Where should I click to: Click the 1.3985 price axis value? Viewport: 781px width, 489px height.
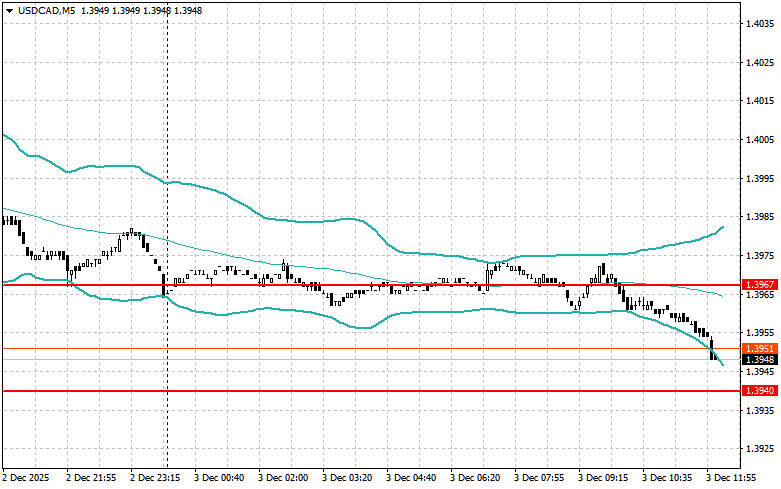(760, 217)
